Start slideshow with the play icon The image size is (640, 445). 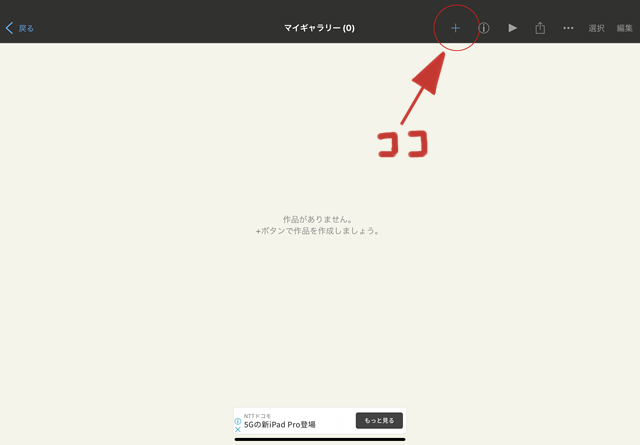tap(512, 28)
